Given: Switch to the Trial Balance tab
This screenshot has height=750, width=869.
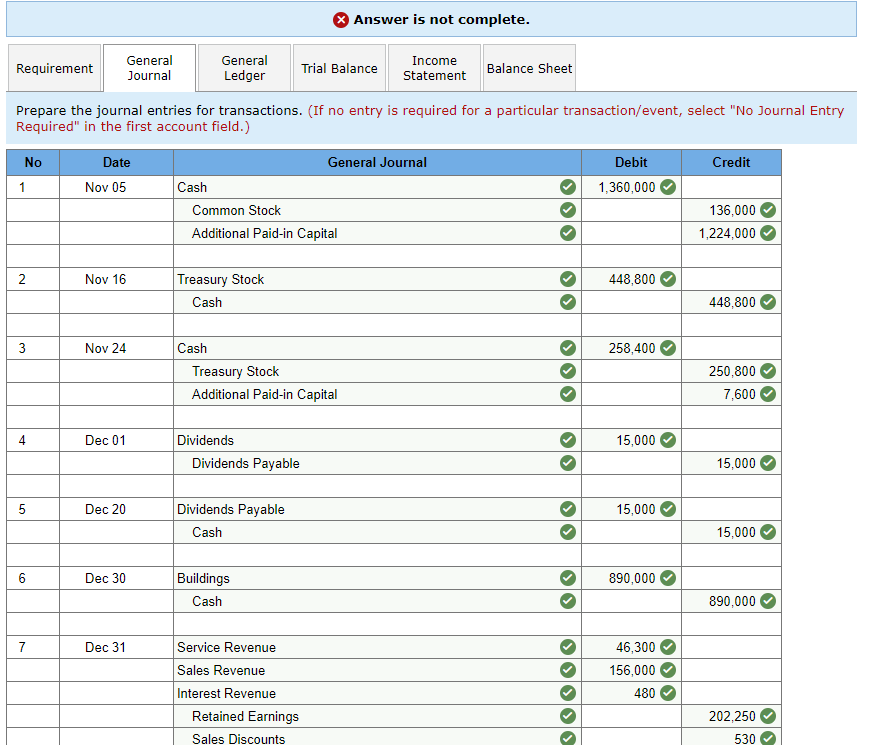Looking at the screenshot, I should tap(339, 68).
